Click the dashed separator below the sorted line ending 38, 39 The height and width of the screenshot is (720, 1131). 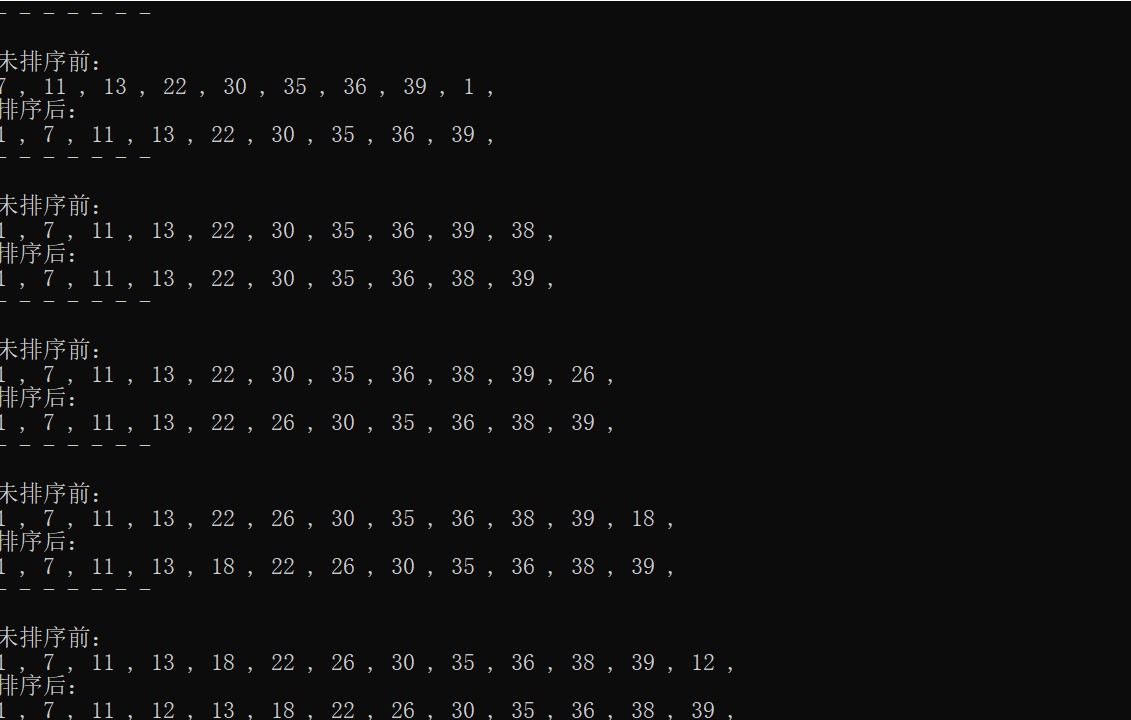pos(75,302)
